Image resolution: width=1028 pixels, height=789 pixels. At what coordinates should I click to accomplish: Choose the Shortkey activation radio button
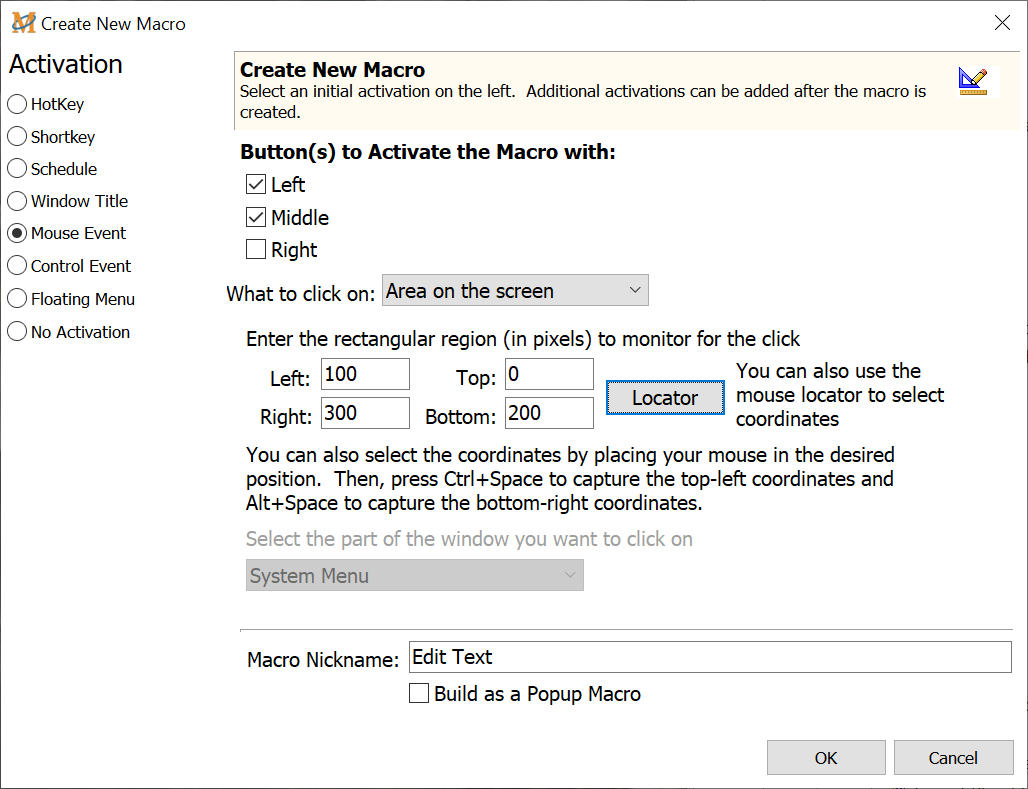[17, 137]
